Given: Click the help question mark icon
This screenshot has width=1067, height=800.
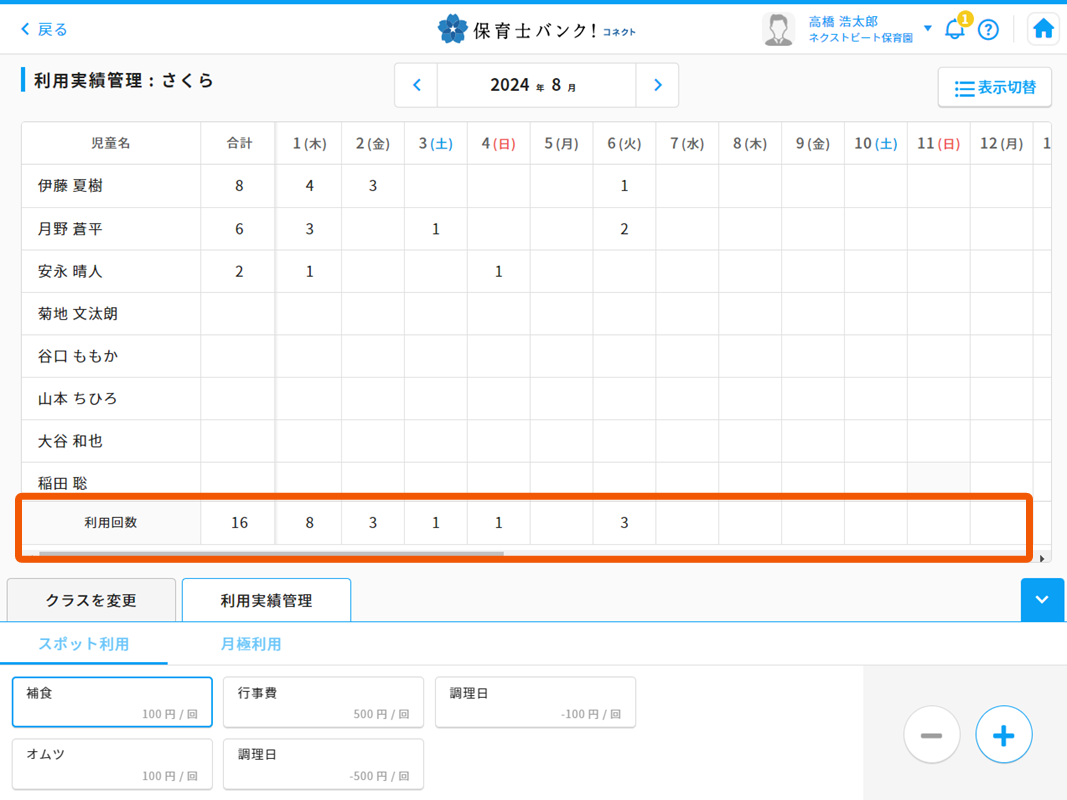Looking at the screenshot, I should coord(988,29).
